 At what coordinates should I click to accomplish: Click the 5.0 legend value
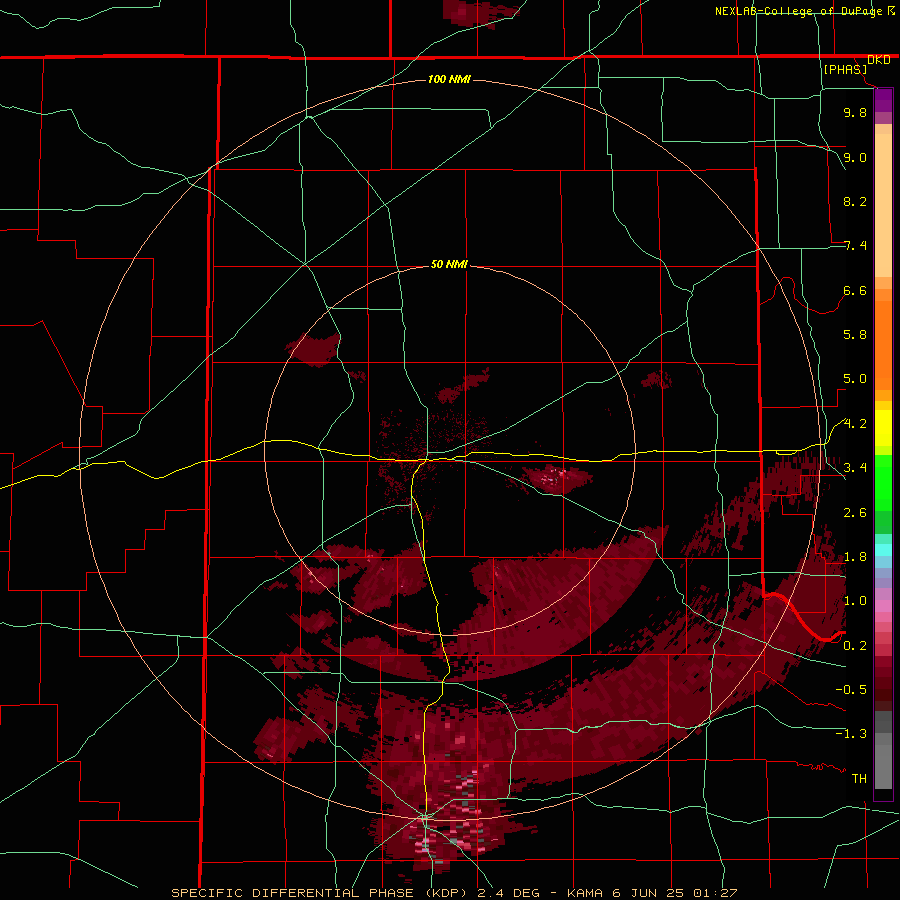coord(855,379)
